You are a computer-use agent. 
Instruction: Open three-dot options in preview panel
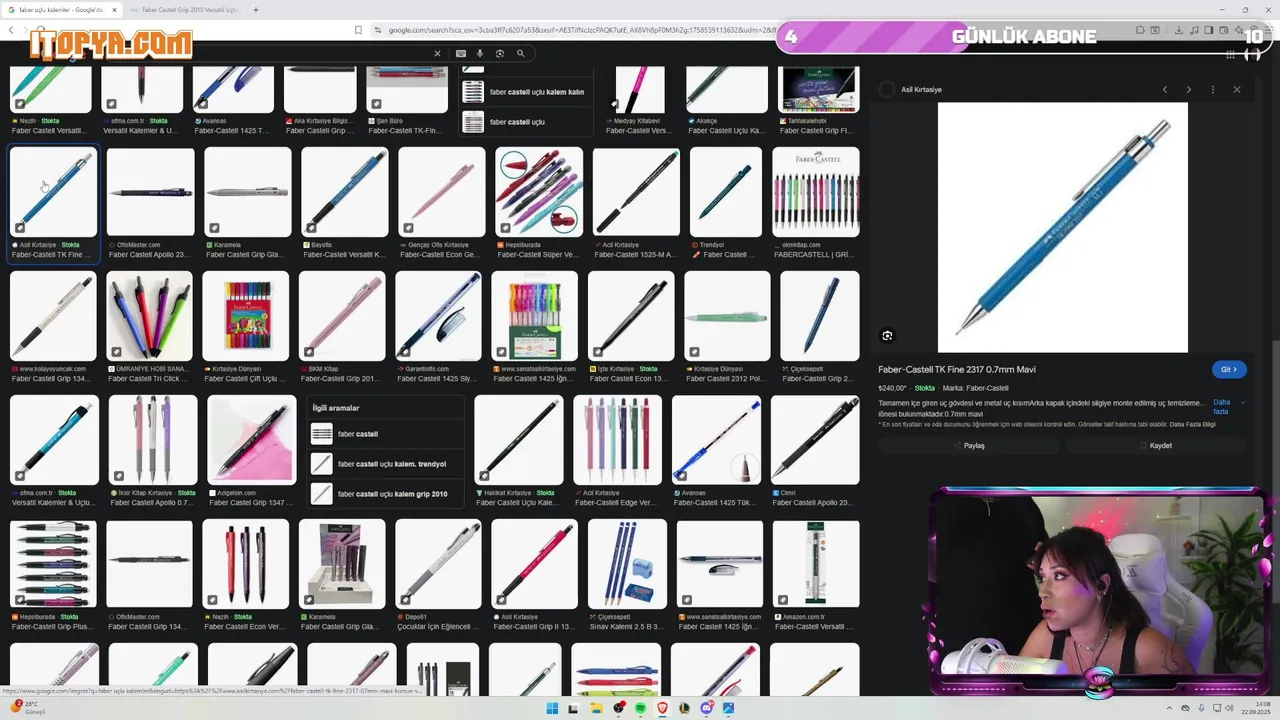point(1213,89)
